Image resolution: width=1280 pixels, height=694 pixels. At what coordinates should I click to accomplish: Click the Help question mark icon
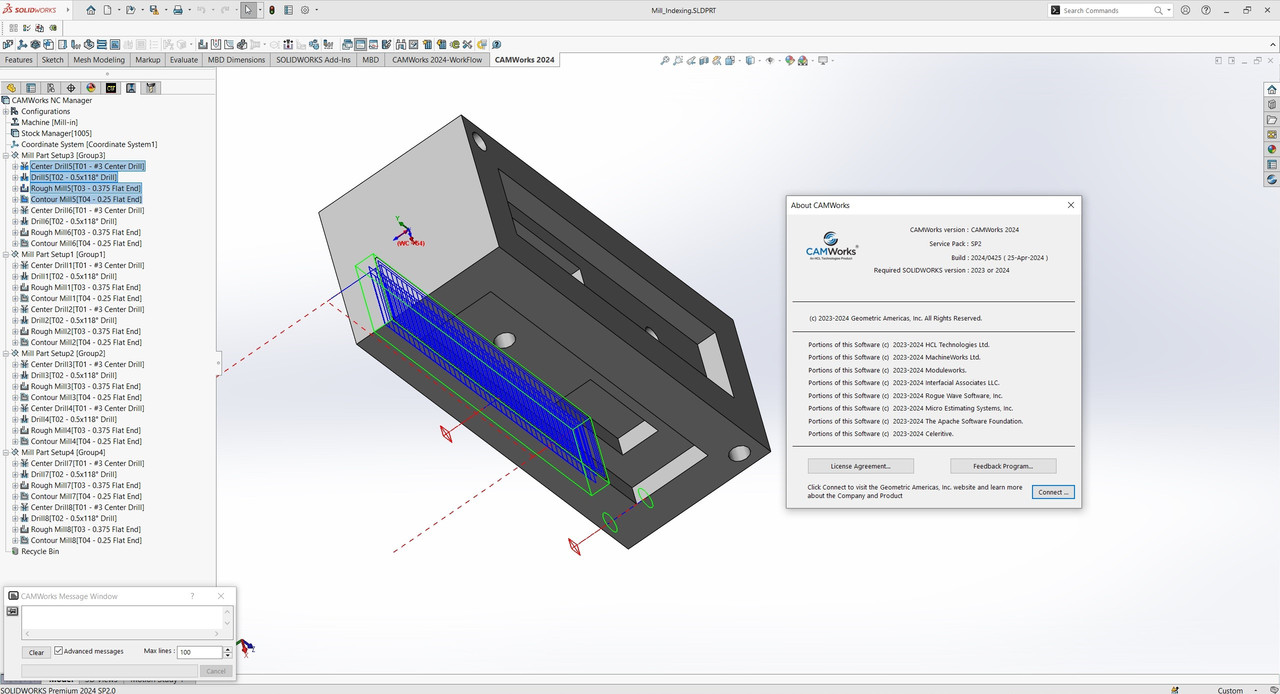1204,10
